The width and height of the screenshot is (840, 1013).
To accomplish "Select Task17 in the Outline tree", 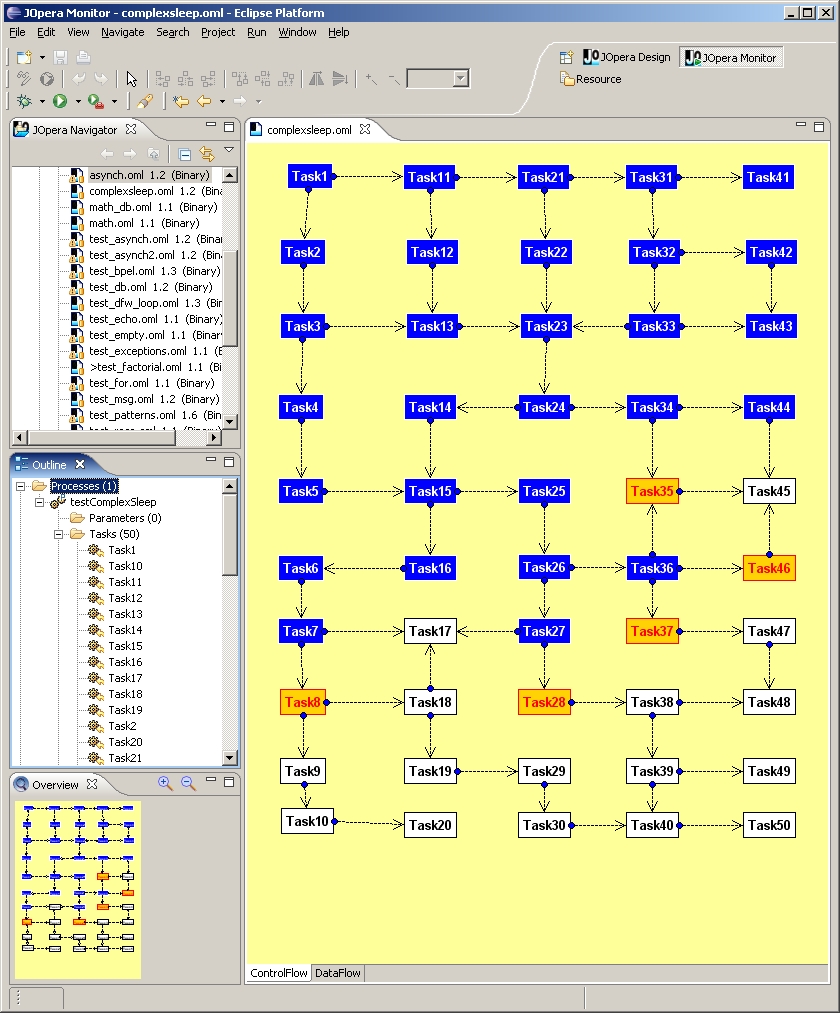I will 125,678.
